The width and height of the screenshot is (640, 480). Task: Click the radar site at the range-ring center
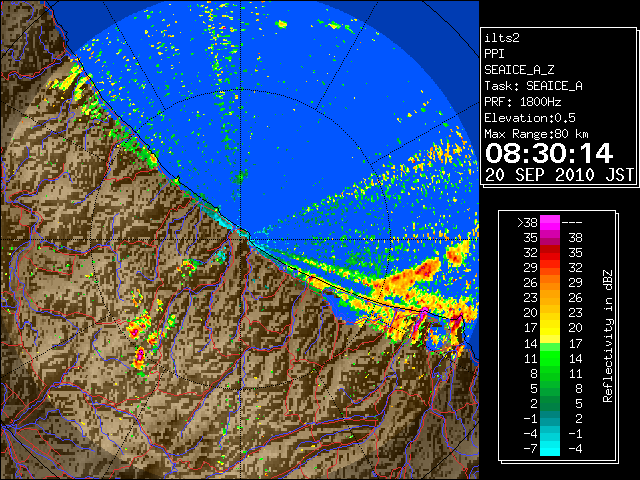point(241,239)
